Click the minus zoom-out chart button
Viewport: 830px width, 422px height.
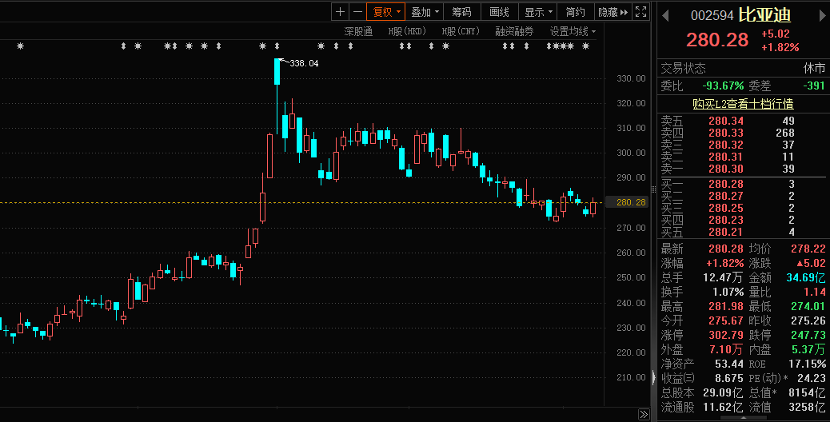coord(356,12)
